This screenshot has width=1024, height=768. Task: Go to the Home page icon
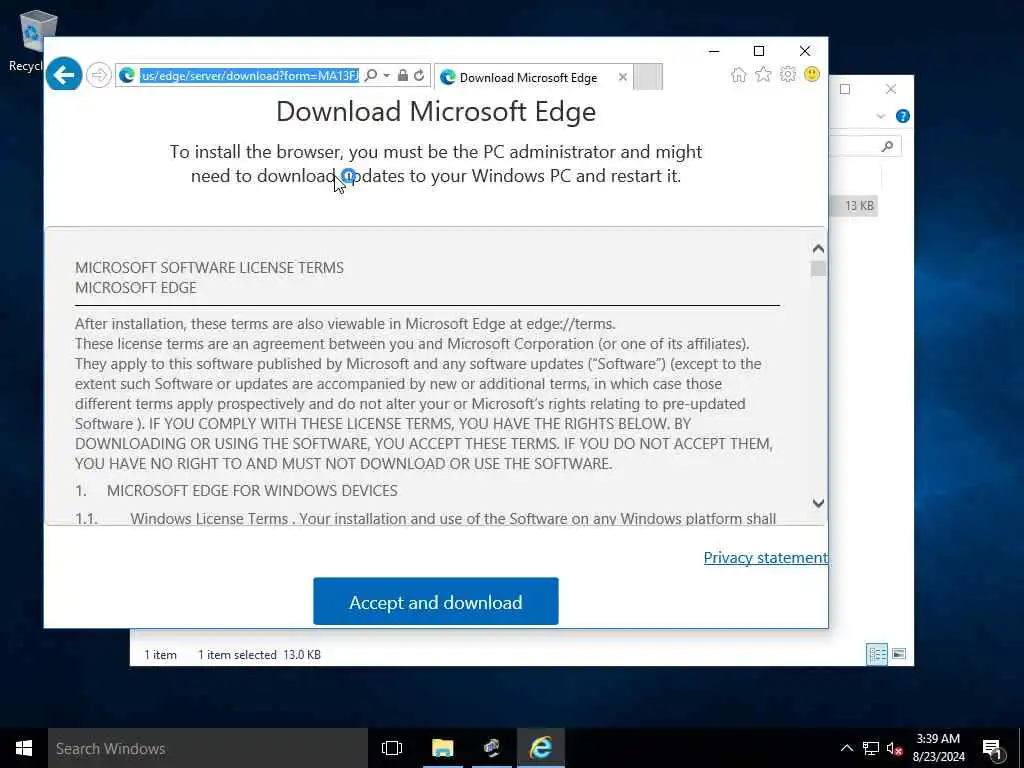click(x=739, y=74)
